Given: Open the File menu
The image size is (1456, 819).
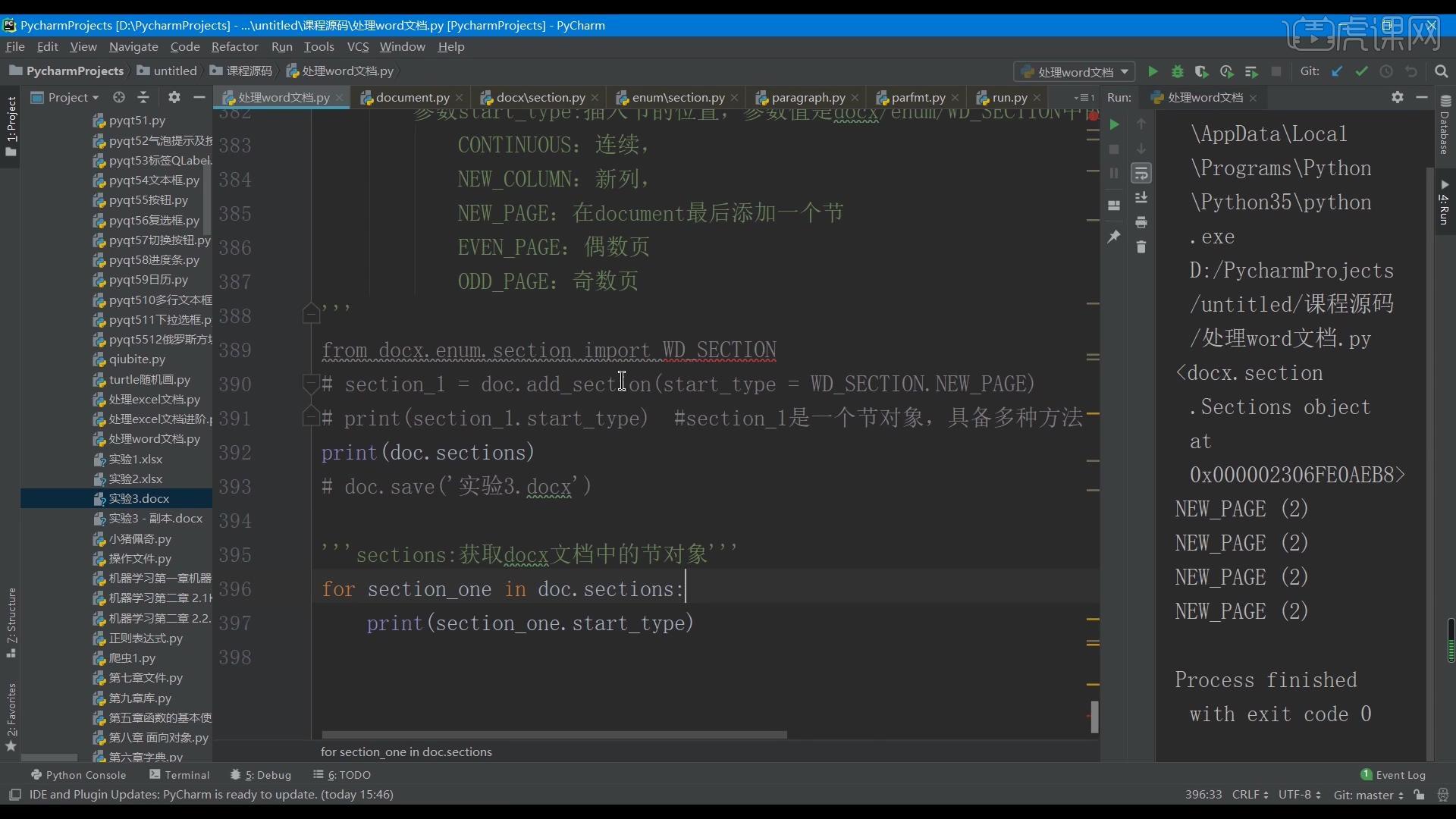Looking at the screenshot, I should [x=15, y=47].
